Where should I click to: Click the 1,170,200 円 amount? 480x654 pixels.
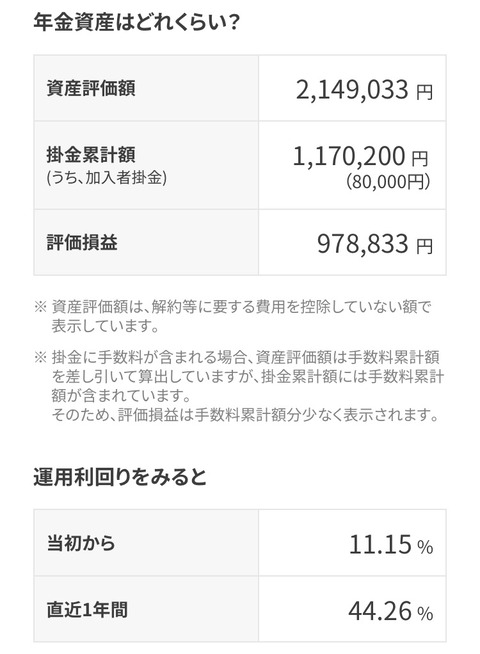(360, 156)
